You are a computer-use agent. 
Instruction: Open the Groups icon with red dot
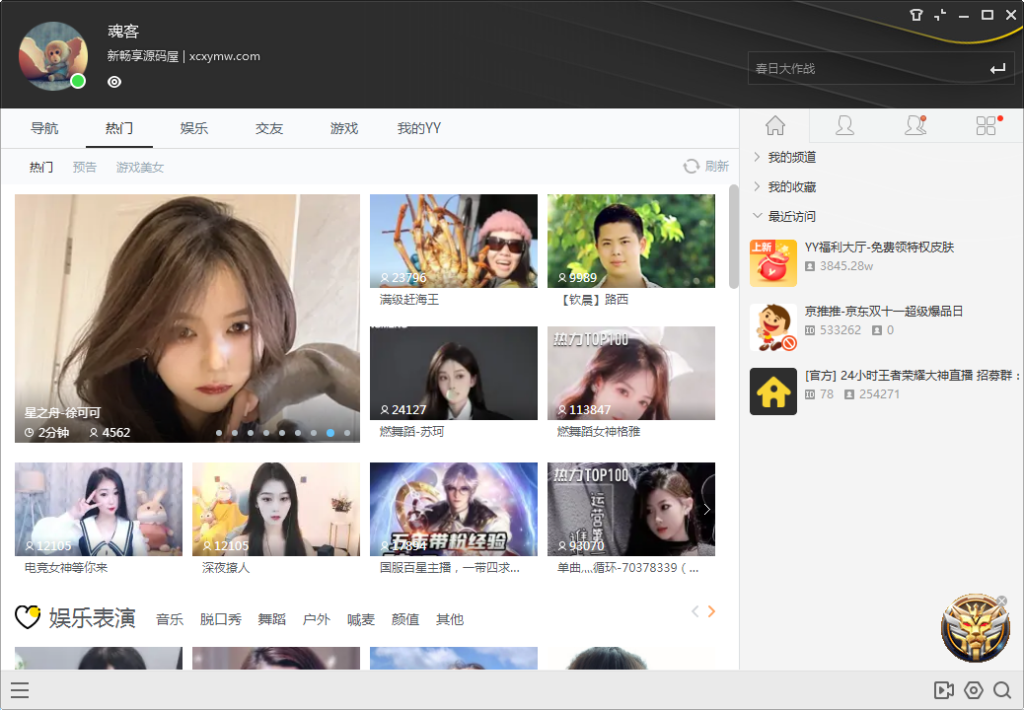[x=915, y=125]
